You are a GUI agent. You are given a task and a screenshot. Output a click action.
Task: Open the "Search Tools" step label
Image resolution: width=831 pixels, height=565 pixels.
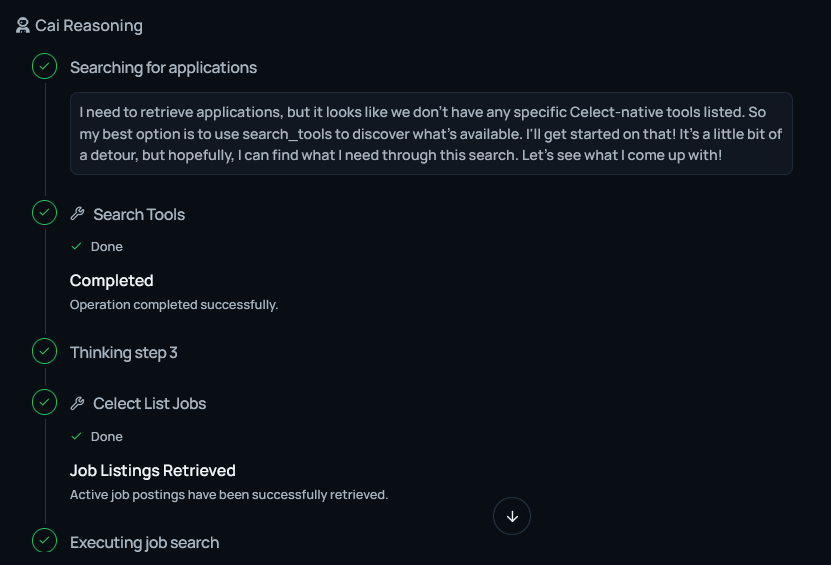[139, 215]
